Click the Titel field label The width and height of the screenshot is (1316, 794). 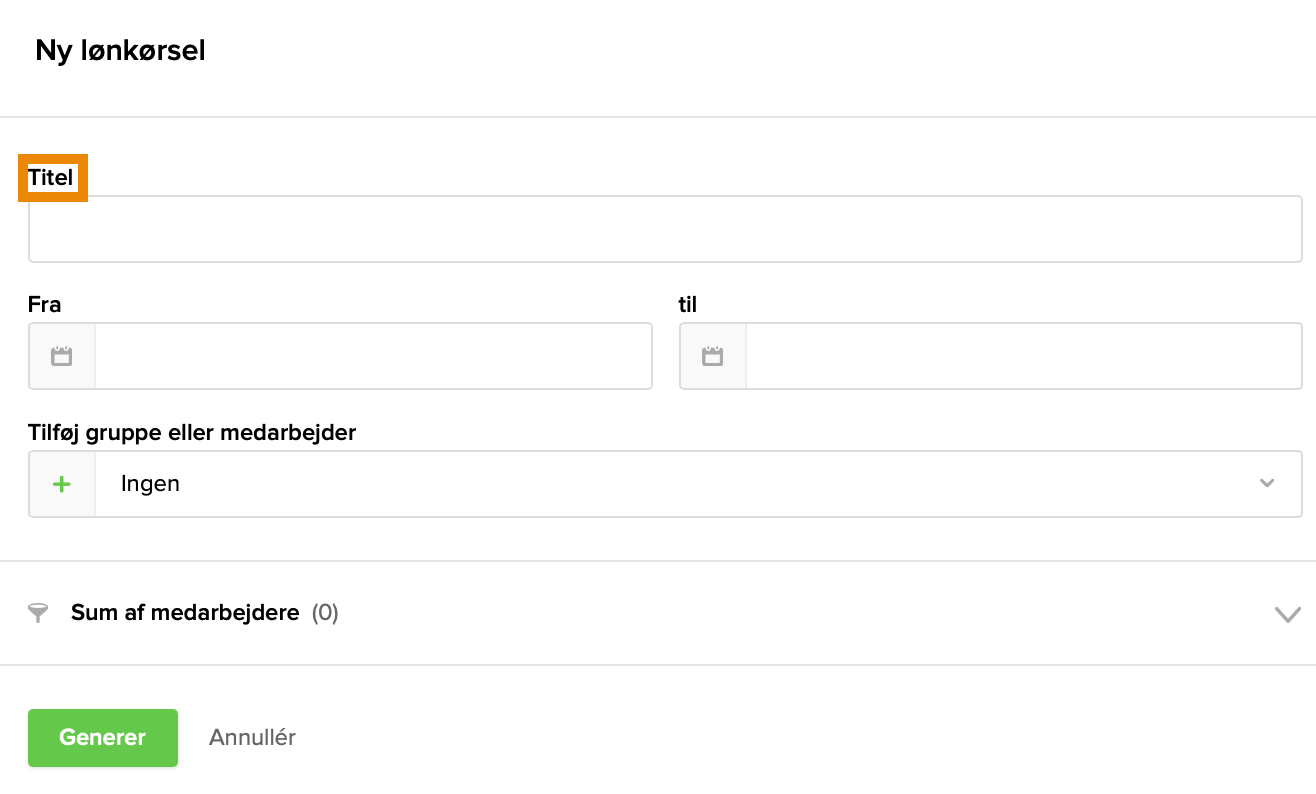[51, 178]
